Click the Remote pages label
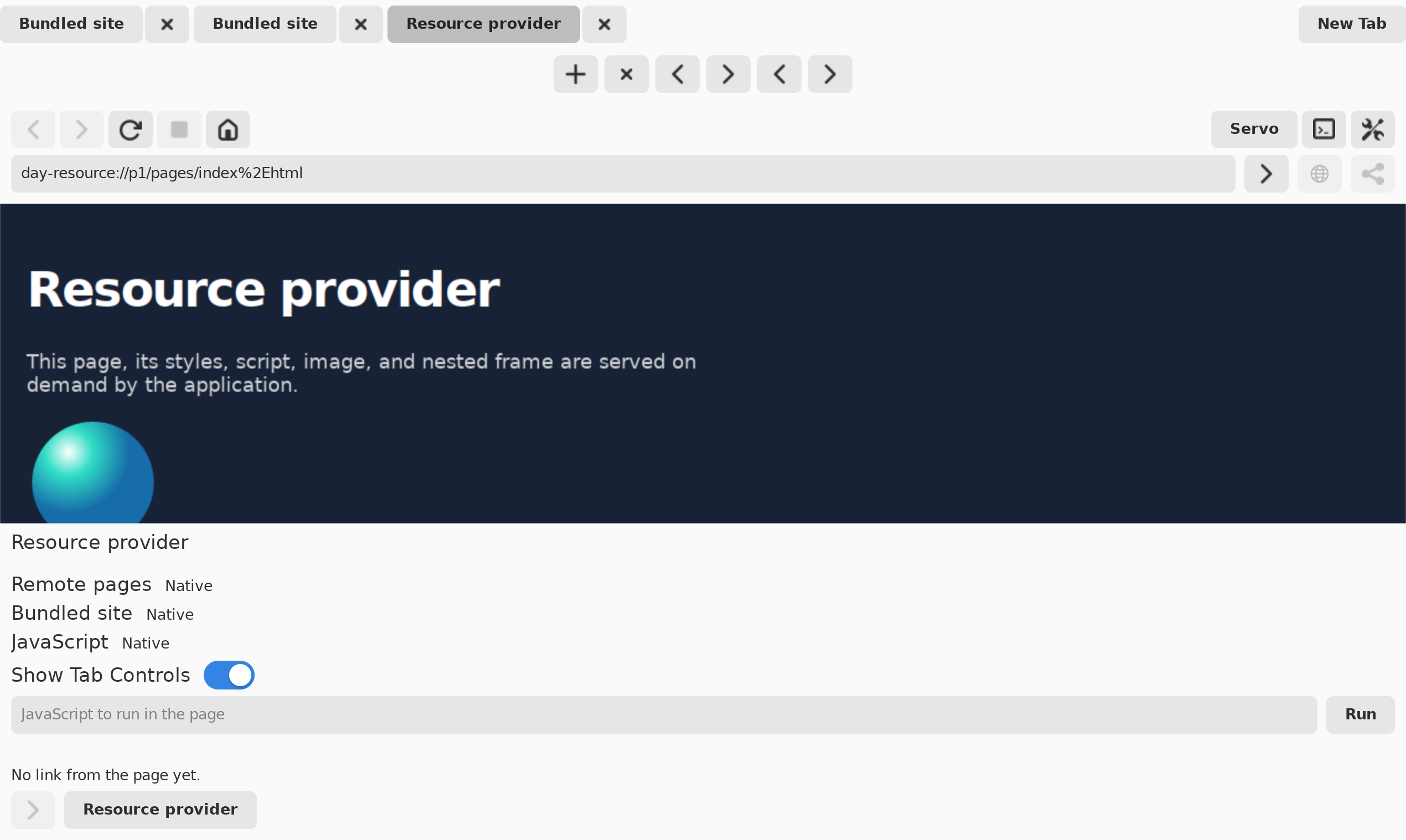The height and width of the screenshot is (840, 1406). coord(81,585)
